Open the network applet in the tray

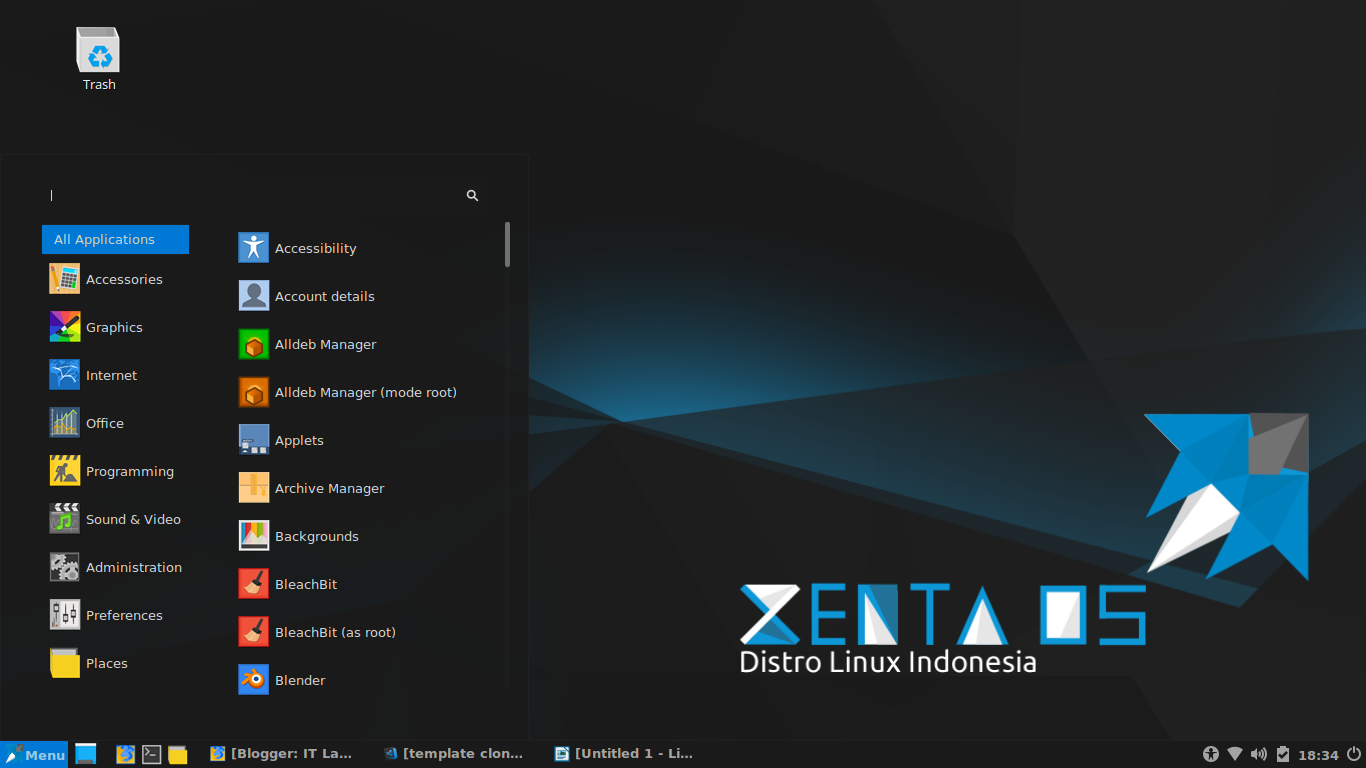click(x=1235, y=754)
